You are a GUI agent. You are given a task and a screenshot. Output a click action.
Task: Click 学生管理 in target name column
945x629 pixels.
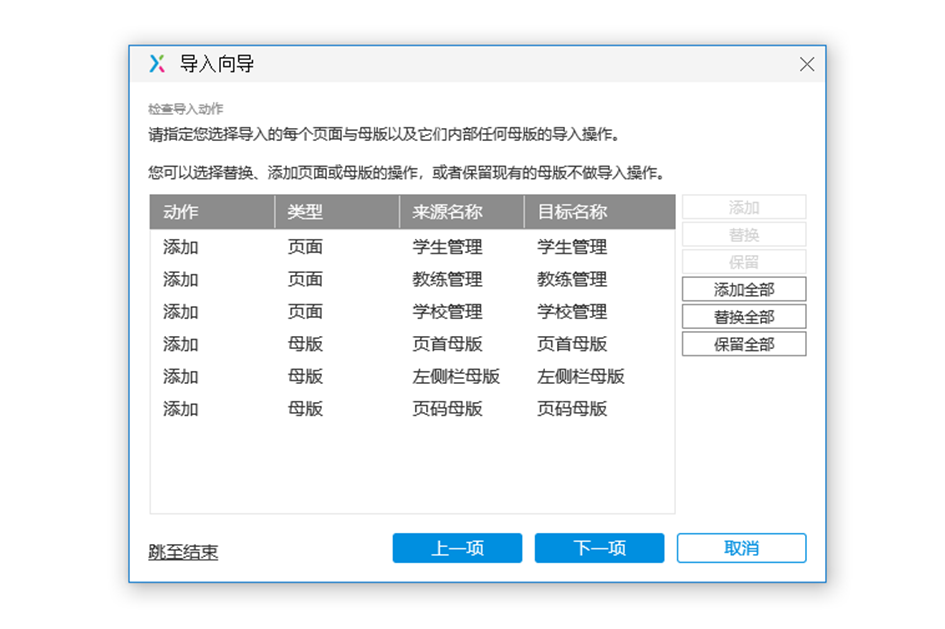pos(572,246)
